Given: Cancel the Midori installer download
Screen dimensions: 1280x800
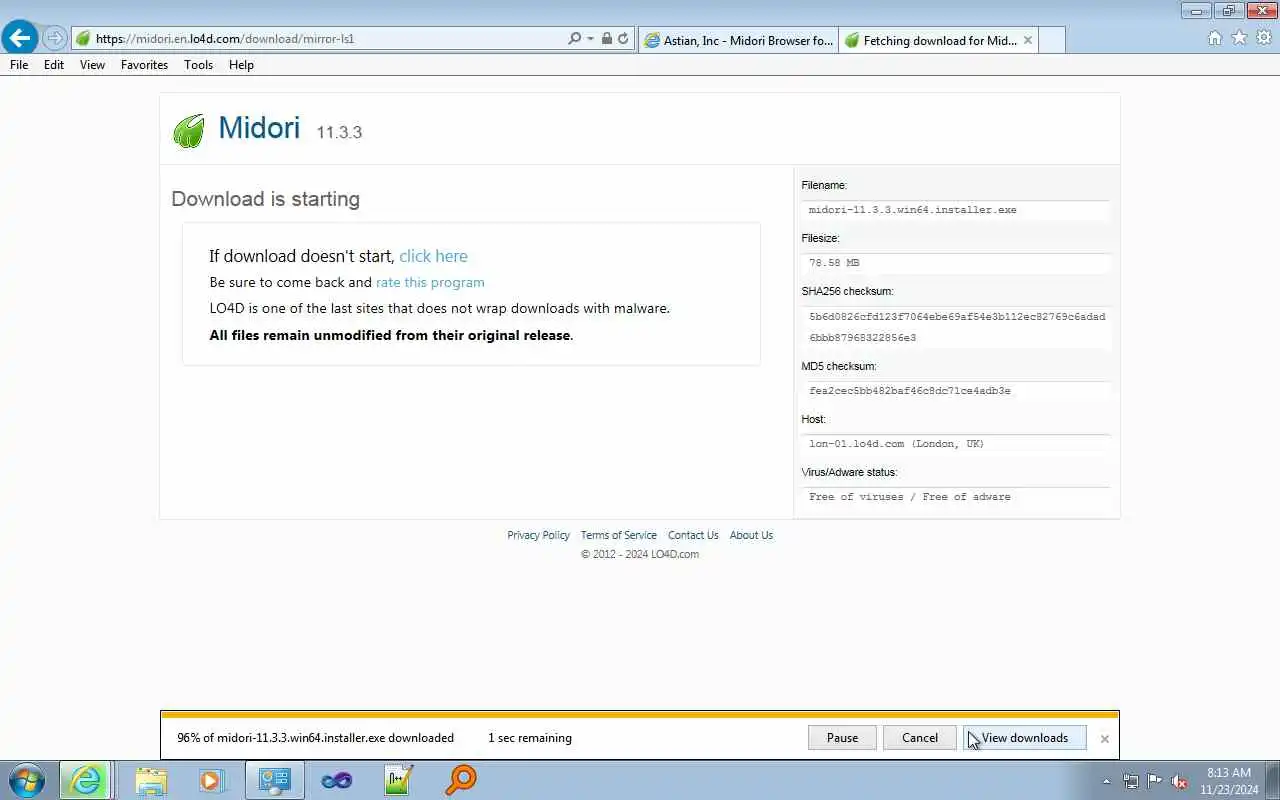Looking at the screenshot, I should [920, 738].
